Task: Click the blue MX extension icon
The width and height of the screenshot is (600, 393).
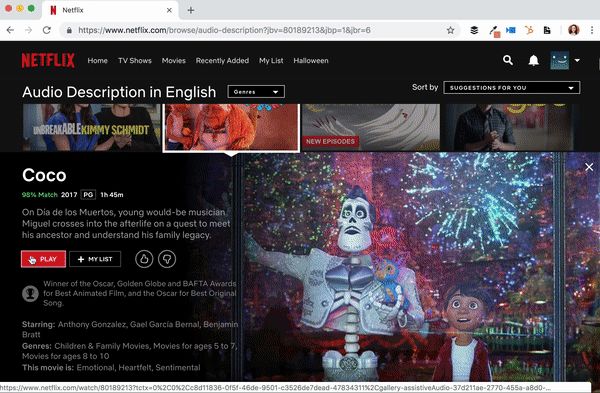Action: (510, 30)
